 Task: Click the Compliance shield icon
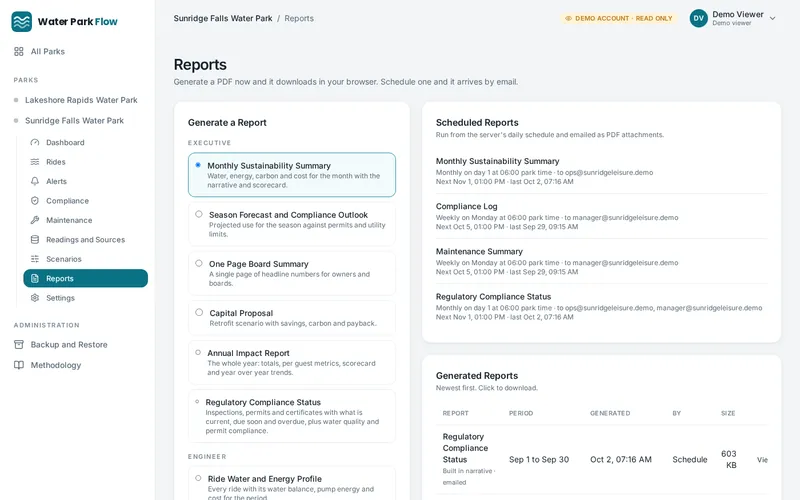click(35, 201)
